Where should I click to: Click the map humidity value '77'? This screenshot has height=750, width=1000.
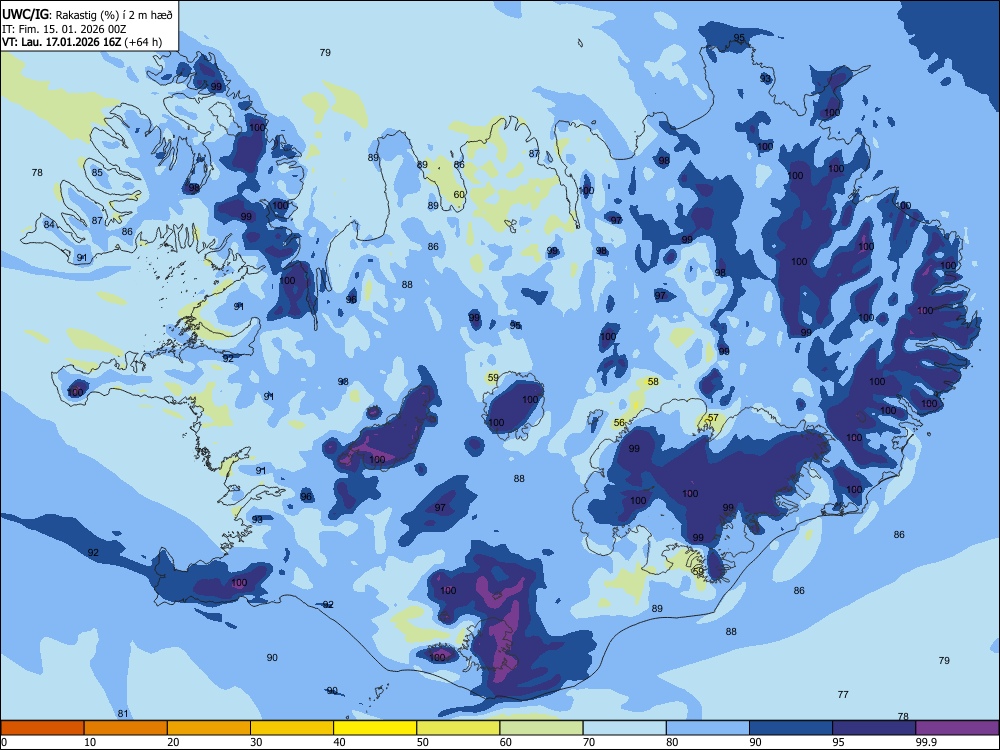[x=843, y=695]
